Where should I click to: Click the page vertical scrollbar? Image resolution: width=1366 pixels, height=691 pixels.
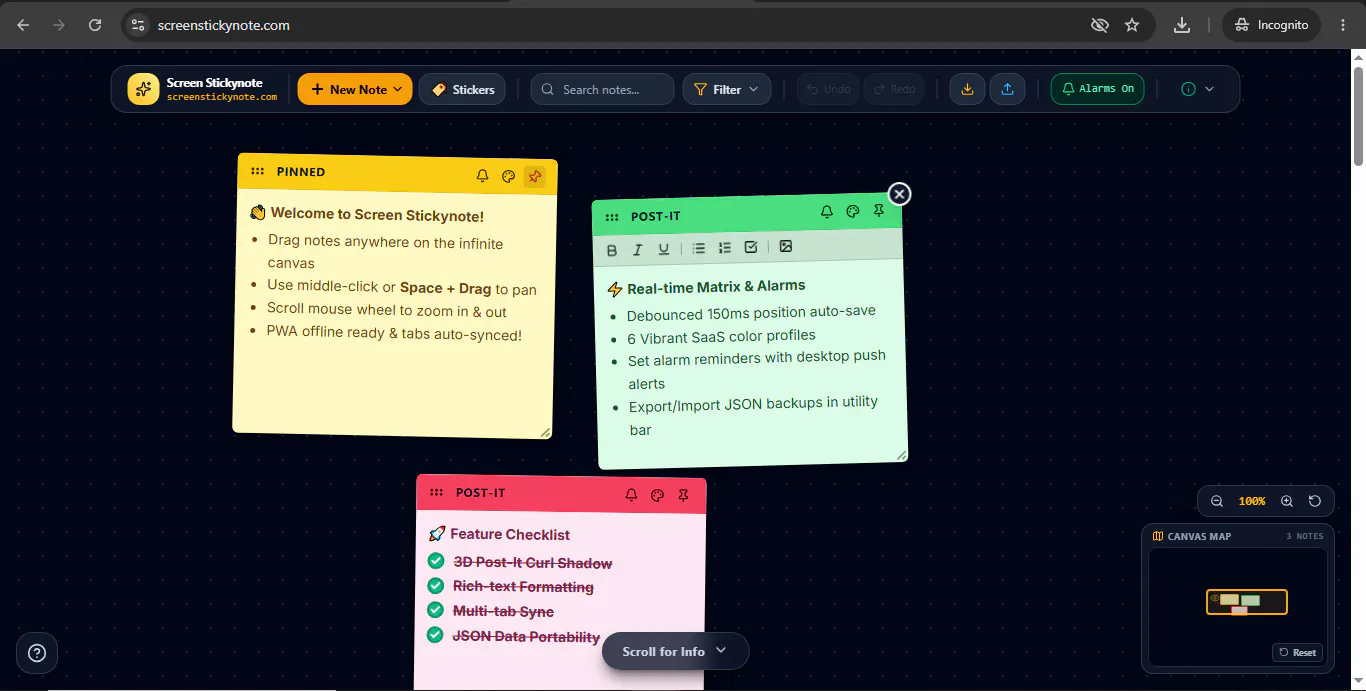coord(1358,116)
